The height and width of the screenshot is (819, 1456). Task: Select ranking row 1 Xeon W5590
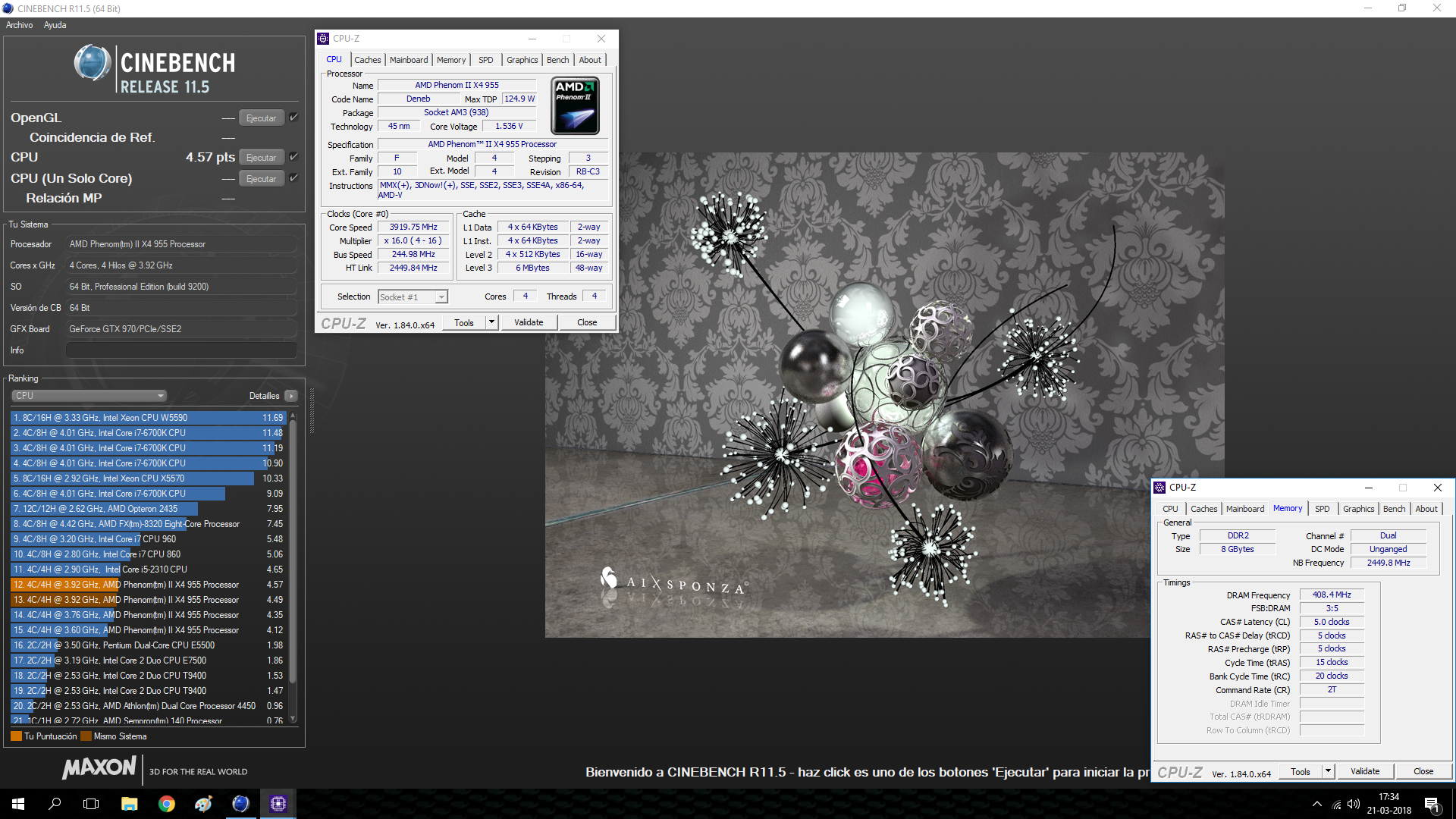tap(148, 418)
